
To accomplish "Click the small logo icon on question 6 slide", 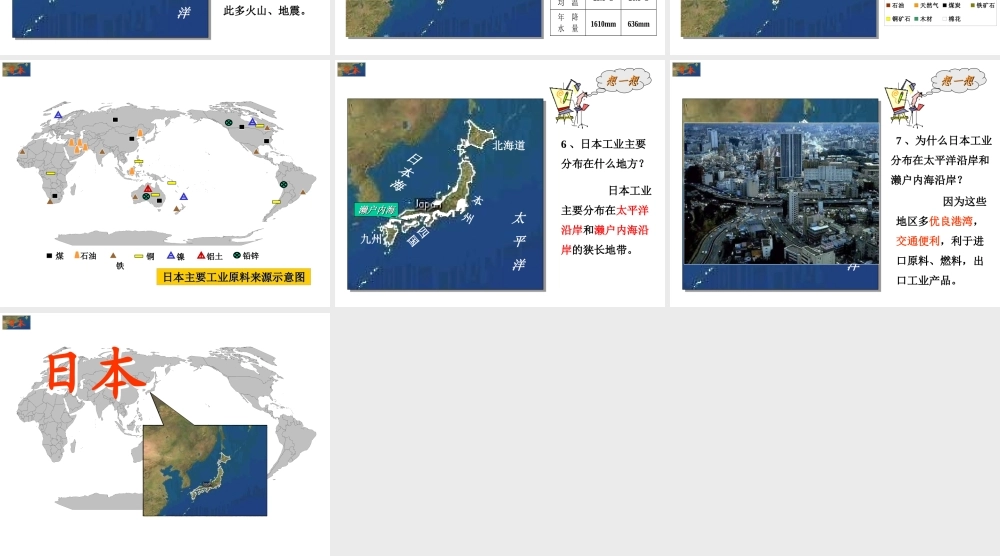I will click(x=351, y=70).
